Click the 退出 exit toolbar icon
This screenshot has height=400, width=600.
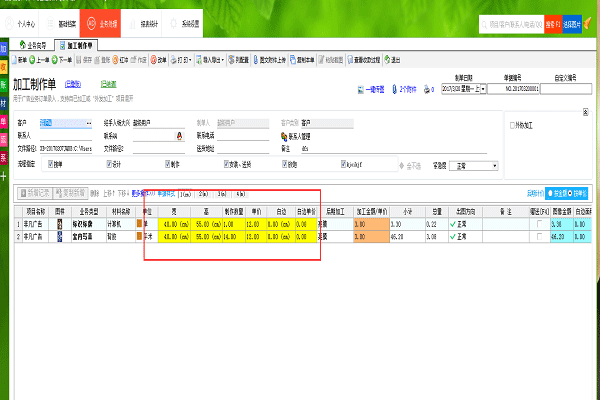tap(392, 60)
